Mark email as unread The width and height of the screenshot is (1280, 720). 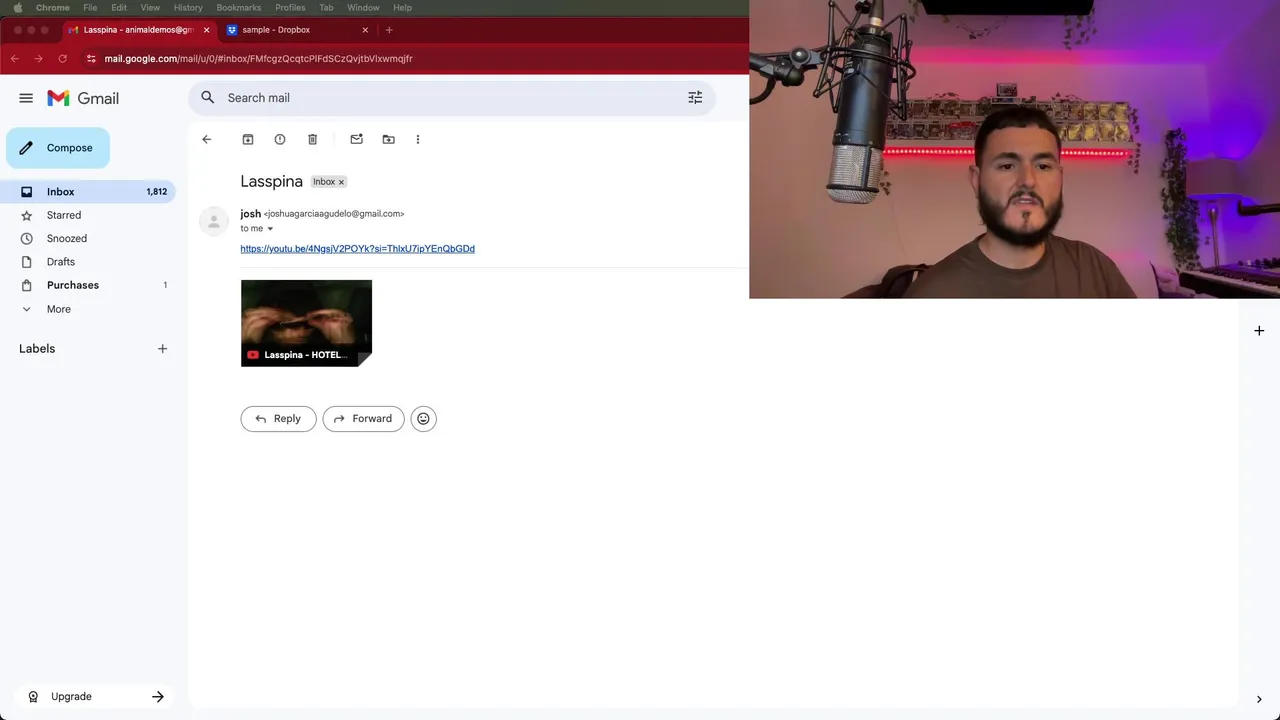[x=356, y=139]
